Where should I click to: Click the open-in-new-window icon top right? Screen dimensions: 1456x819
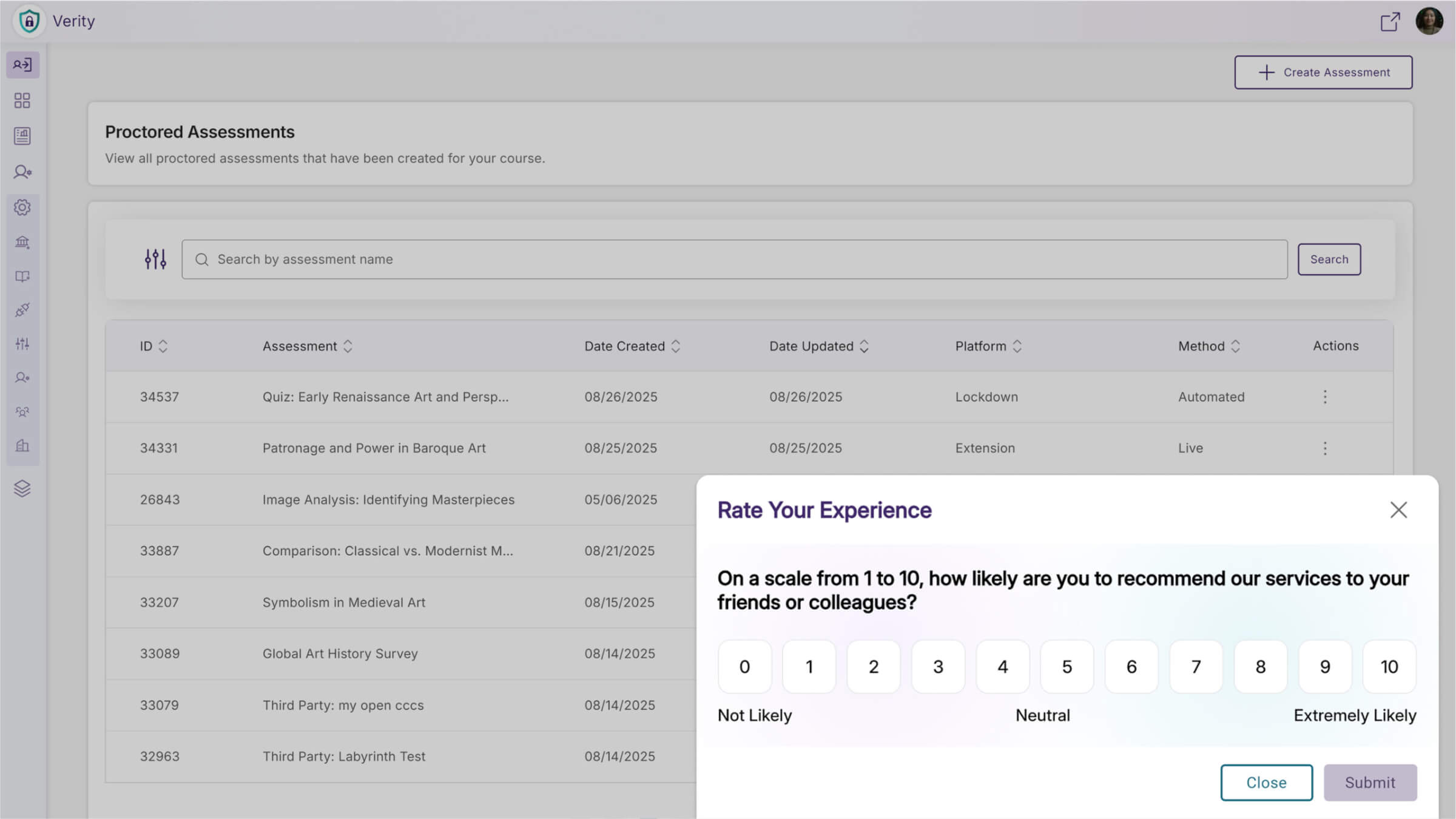(1390, 22)
